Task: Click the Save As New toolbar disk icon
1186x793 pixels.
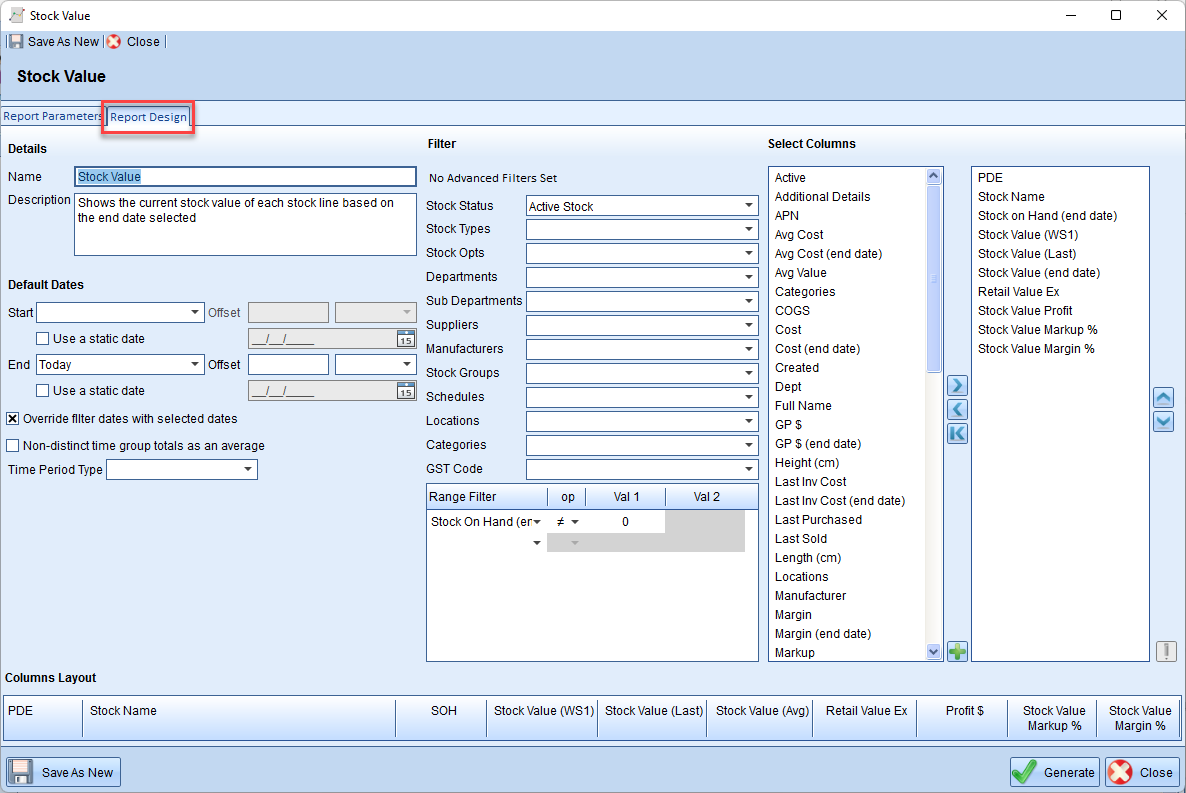Action: click(16, 42)
